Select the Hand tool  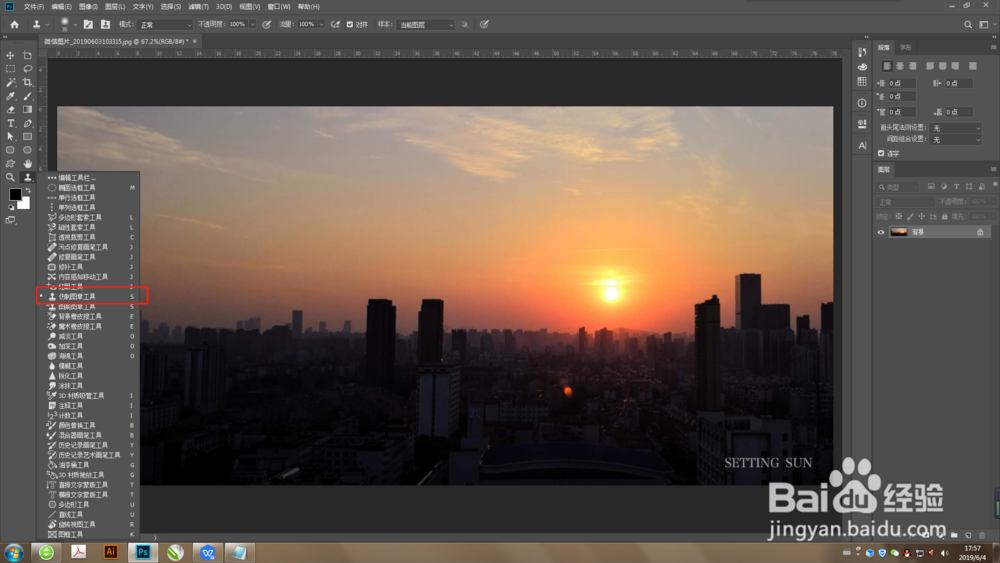tap(27, 164)
